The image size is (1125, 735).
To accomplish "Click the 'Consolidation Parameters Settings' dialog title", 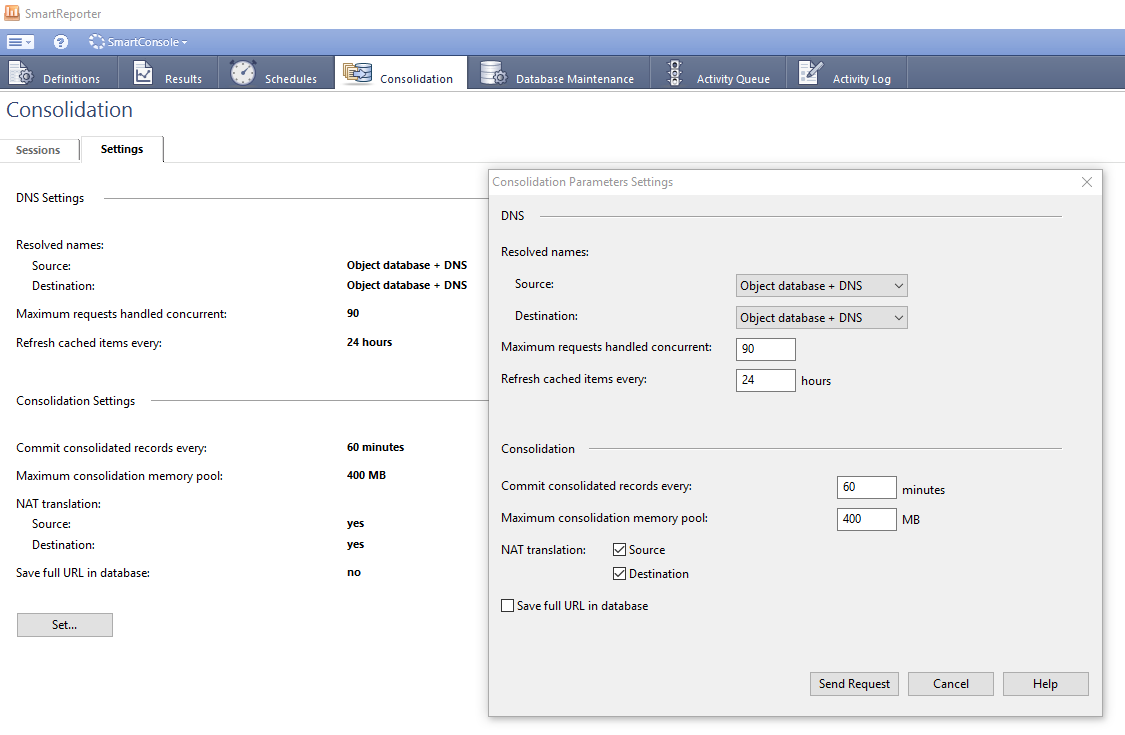I will click(x=583, y=182).
